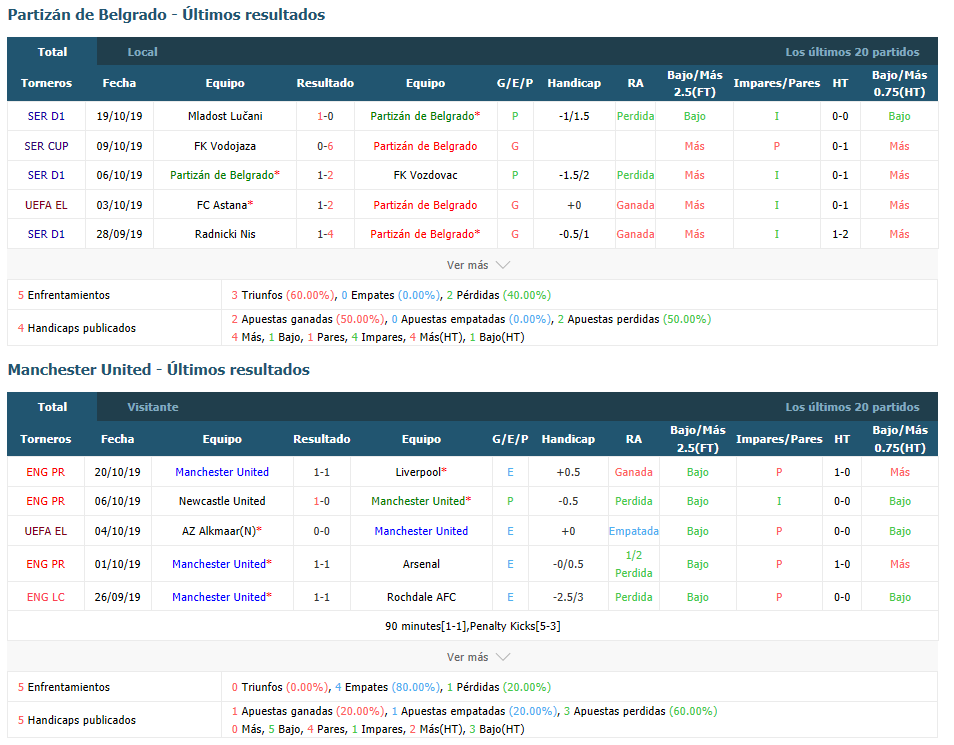This screenshot has height=745, width=954.
Task: Click the '90 minutes[1-1],Penalty Kicks[5-3]' note
Action: click(473, 626)
